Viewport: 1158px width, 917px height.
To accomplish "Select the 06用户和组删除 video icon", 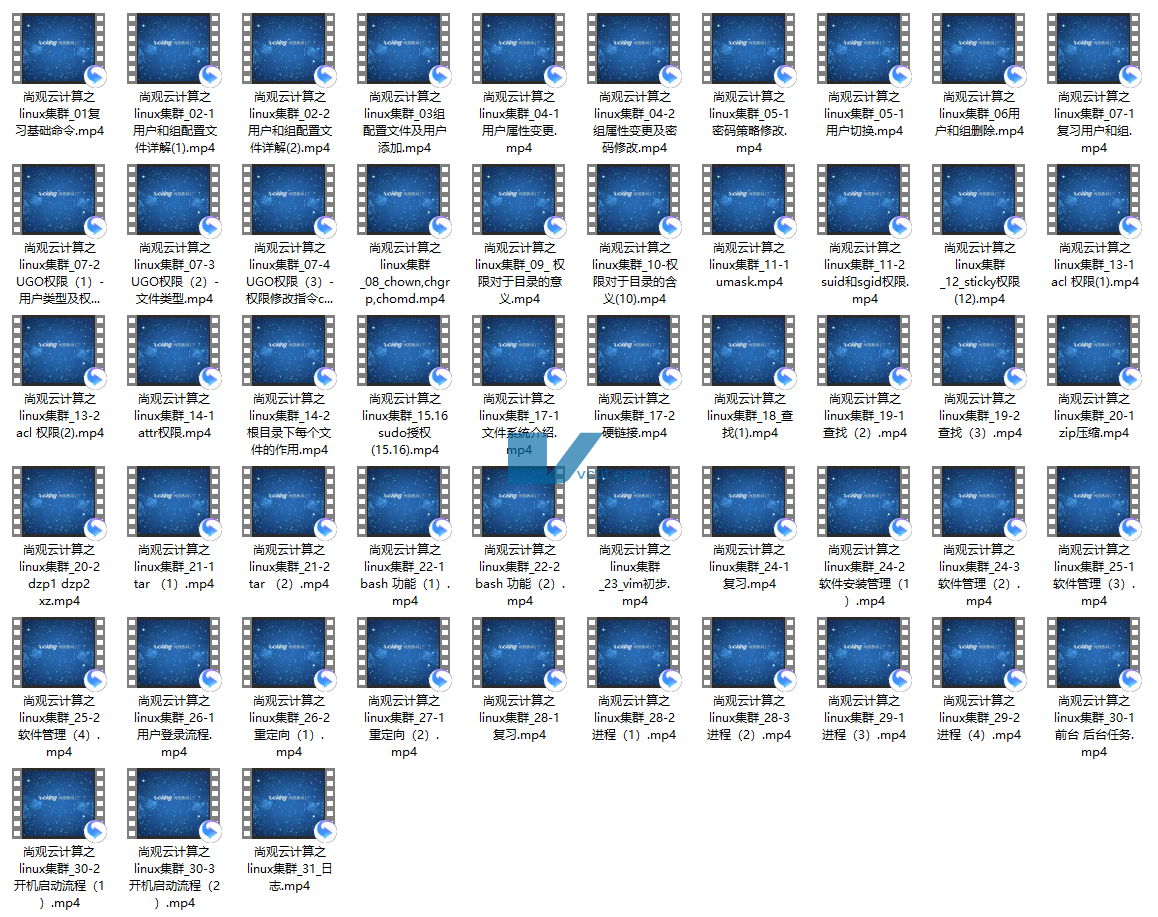I will pyautogui.click(x=979, y=48).
